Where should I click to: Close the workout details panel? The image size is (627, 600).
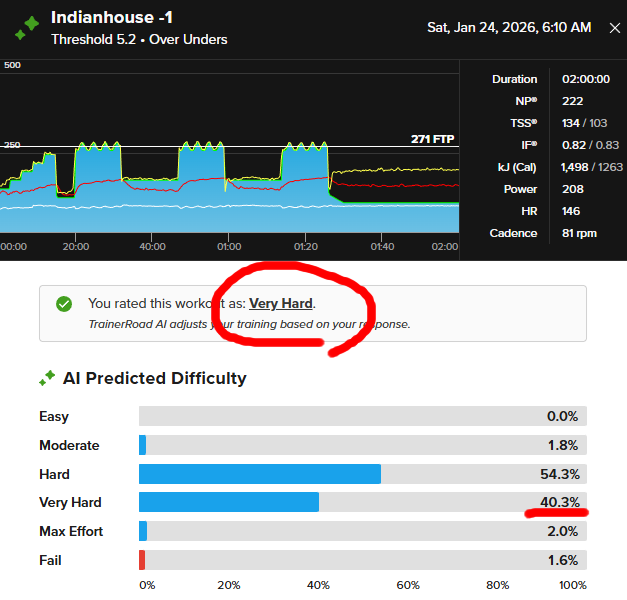point(614,28)
